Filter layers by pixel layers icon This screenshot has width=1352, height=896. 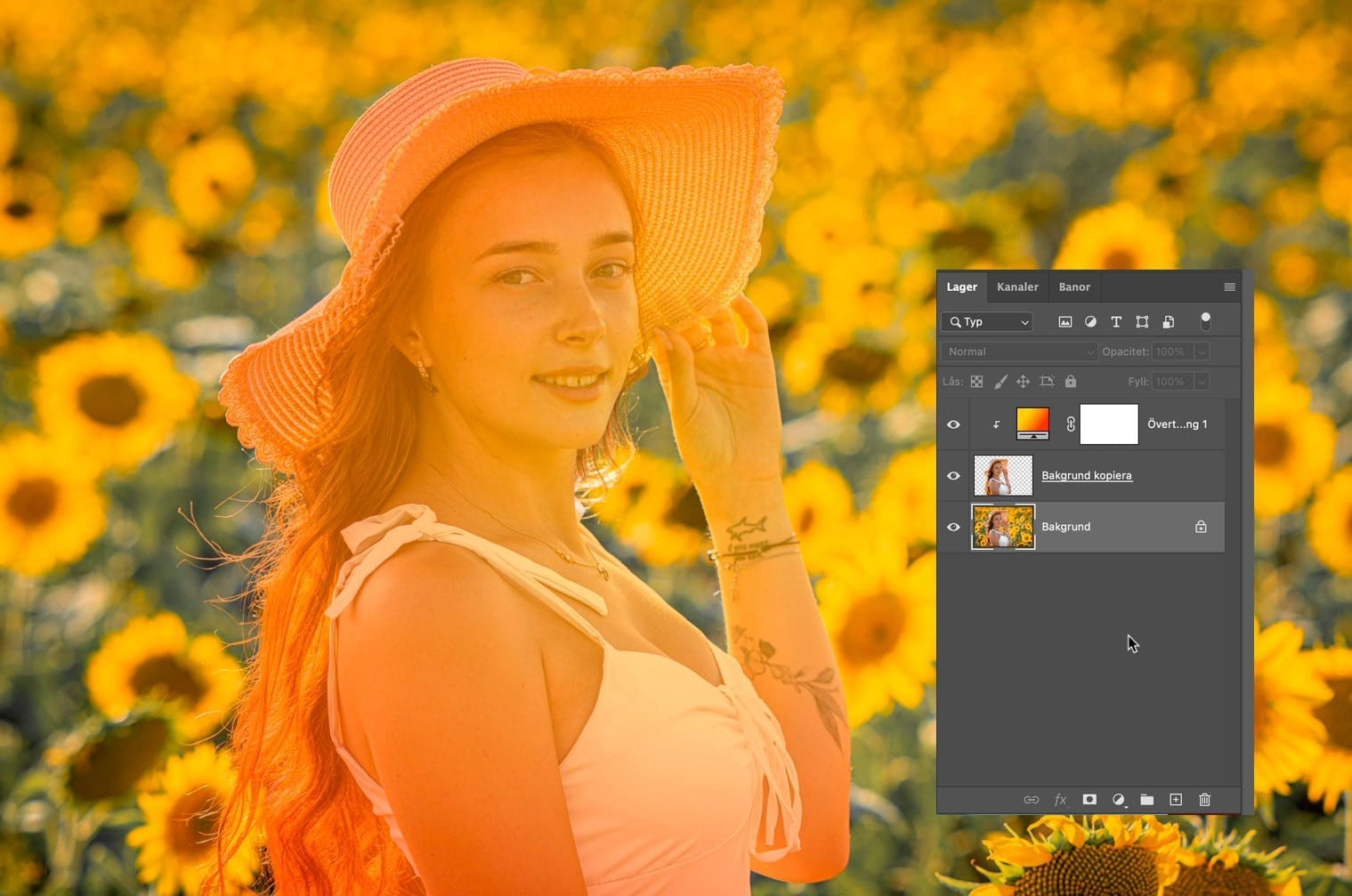click(1065, 322)
